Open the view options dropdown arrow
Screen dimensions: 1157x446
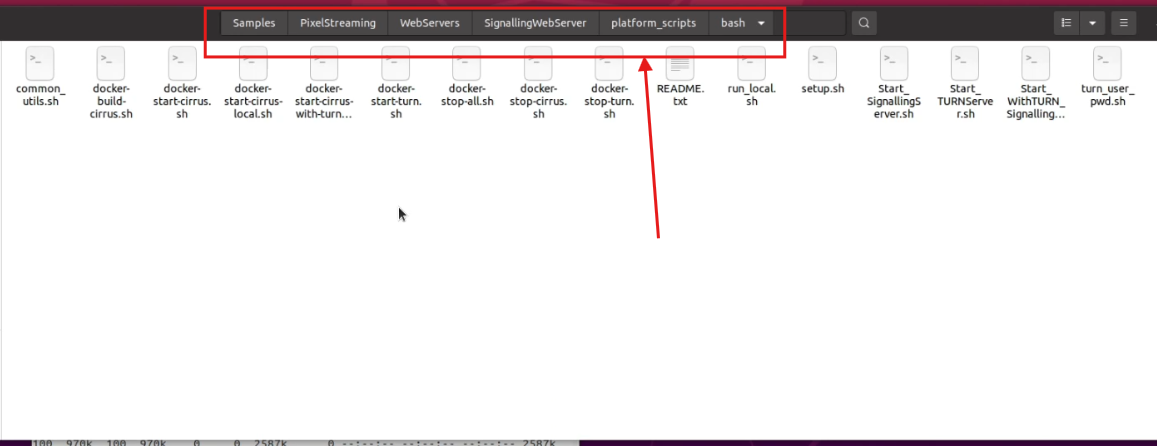click(1092, 23)
